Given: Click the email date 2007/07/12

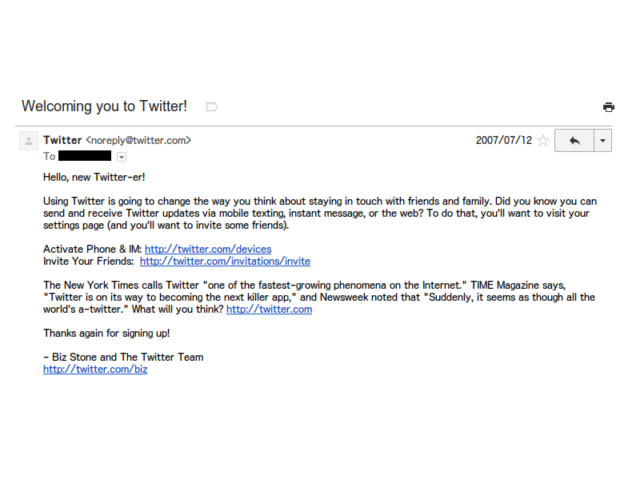Looking at the screenshot, I should click(x=504, y=140).
